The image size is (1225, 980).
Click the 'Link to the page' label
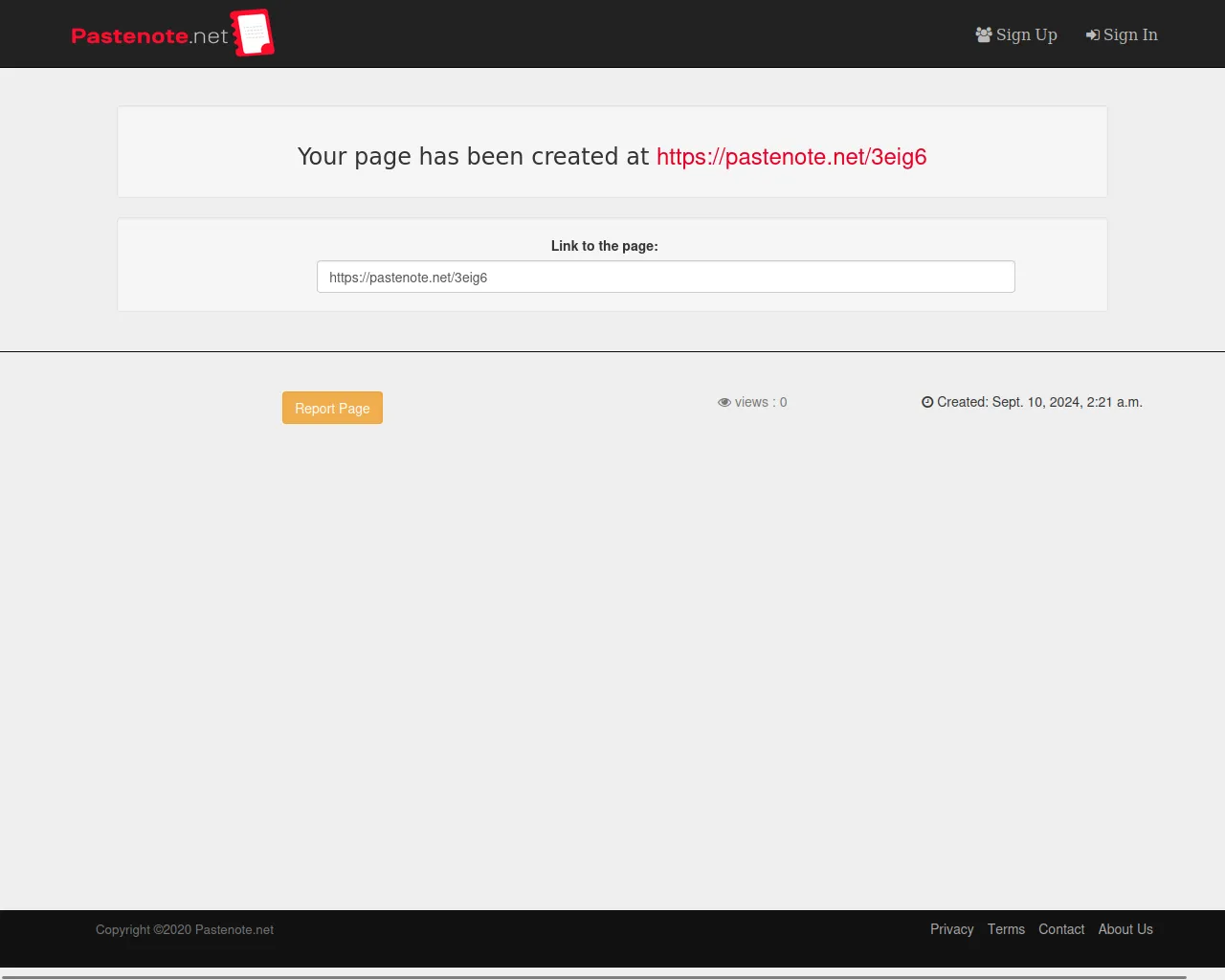[x=604, y=246]
